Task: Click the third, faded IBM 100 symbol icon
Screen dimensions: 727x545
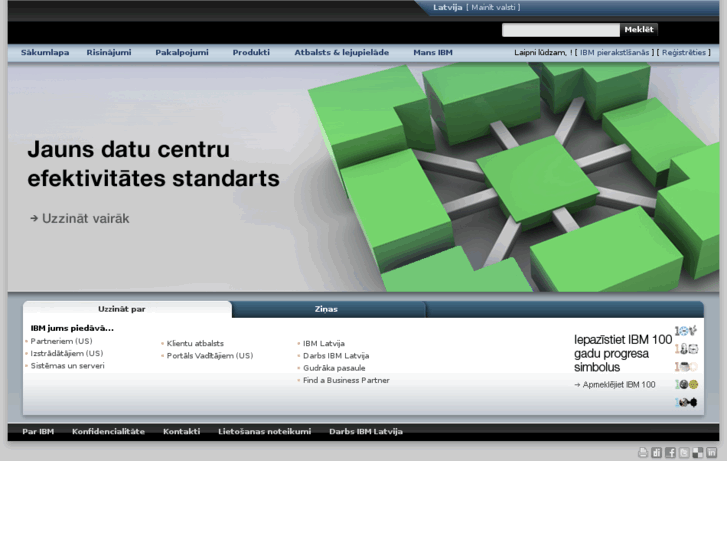Action: [686, 367]
